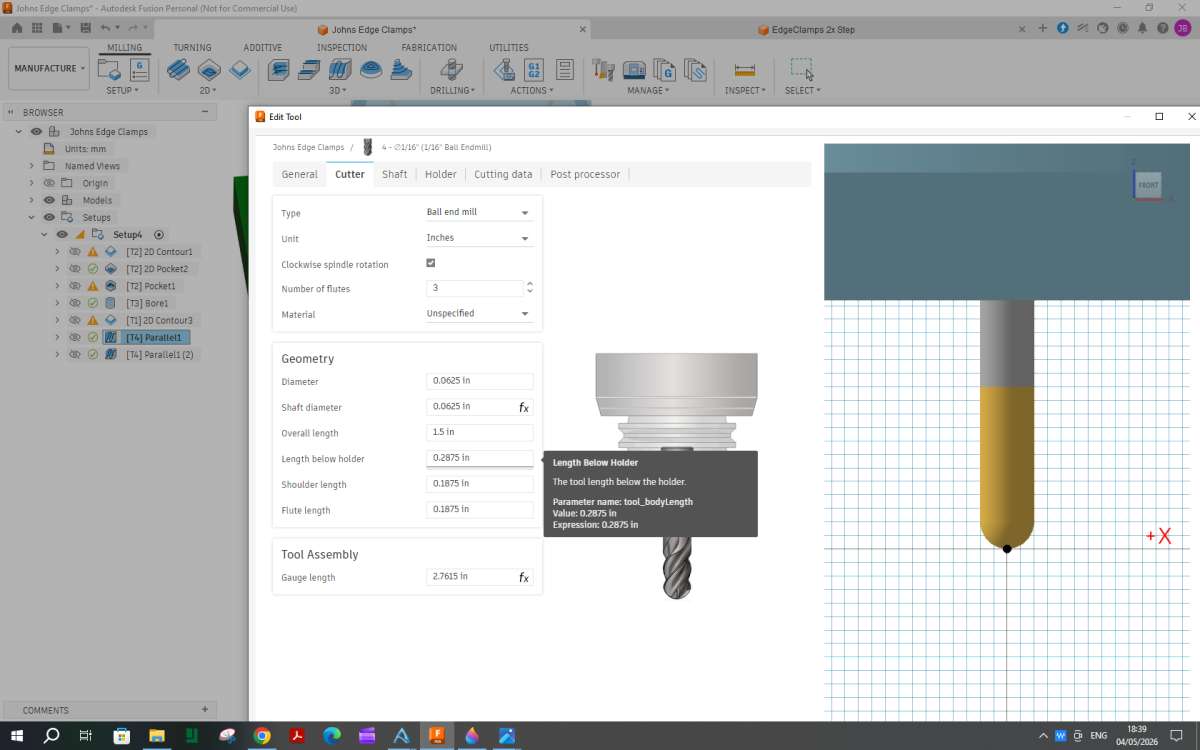
Task: Click the fx icon beside Gauge length
Action: [524, 578]
